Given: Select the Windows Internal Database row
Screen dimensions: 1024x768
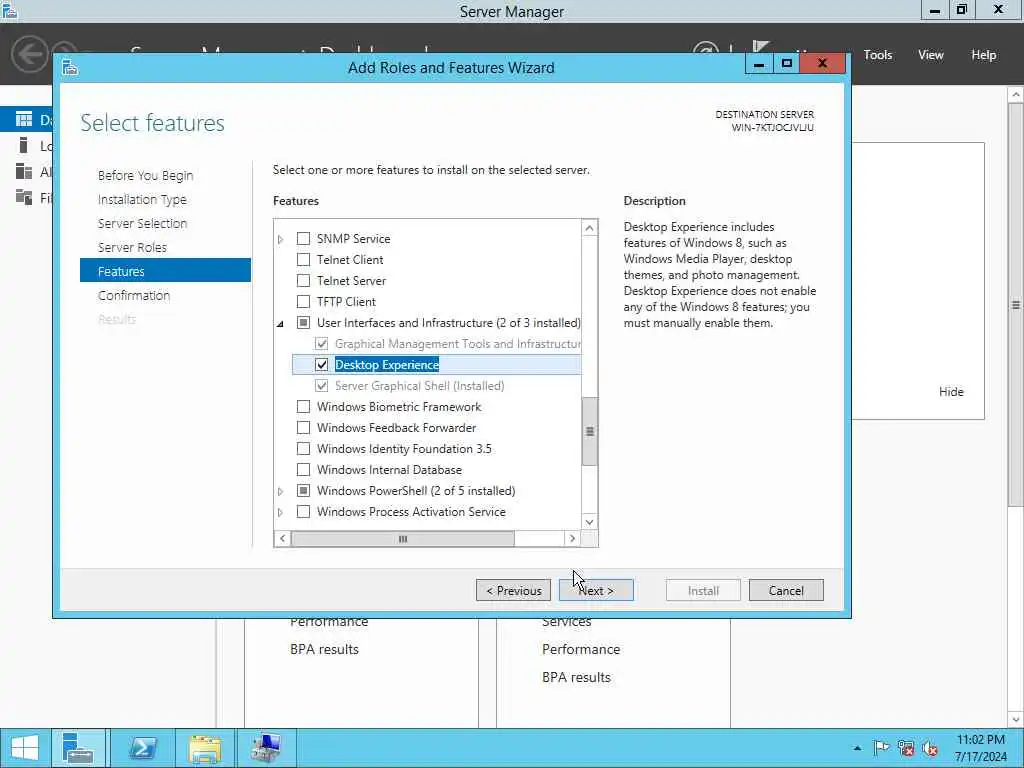Looking at the screenshot, I should pos(389,470).
